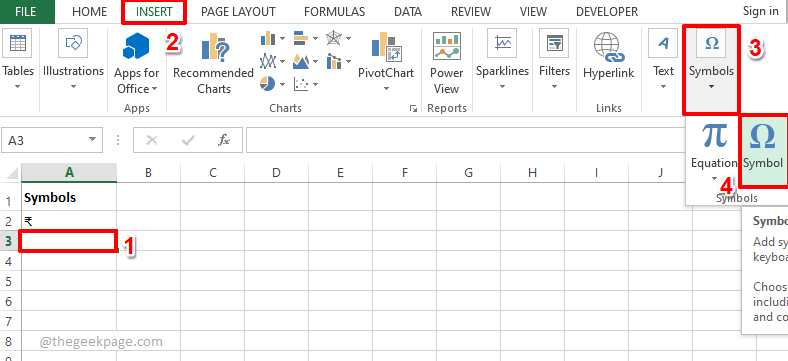Image resolution: width=788 pixels, height=361 pixels.
Task: Cancel entry with the X button
Action: (x=151, y=140)
